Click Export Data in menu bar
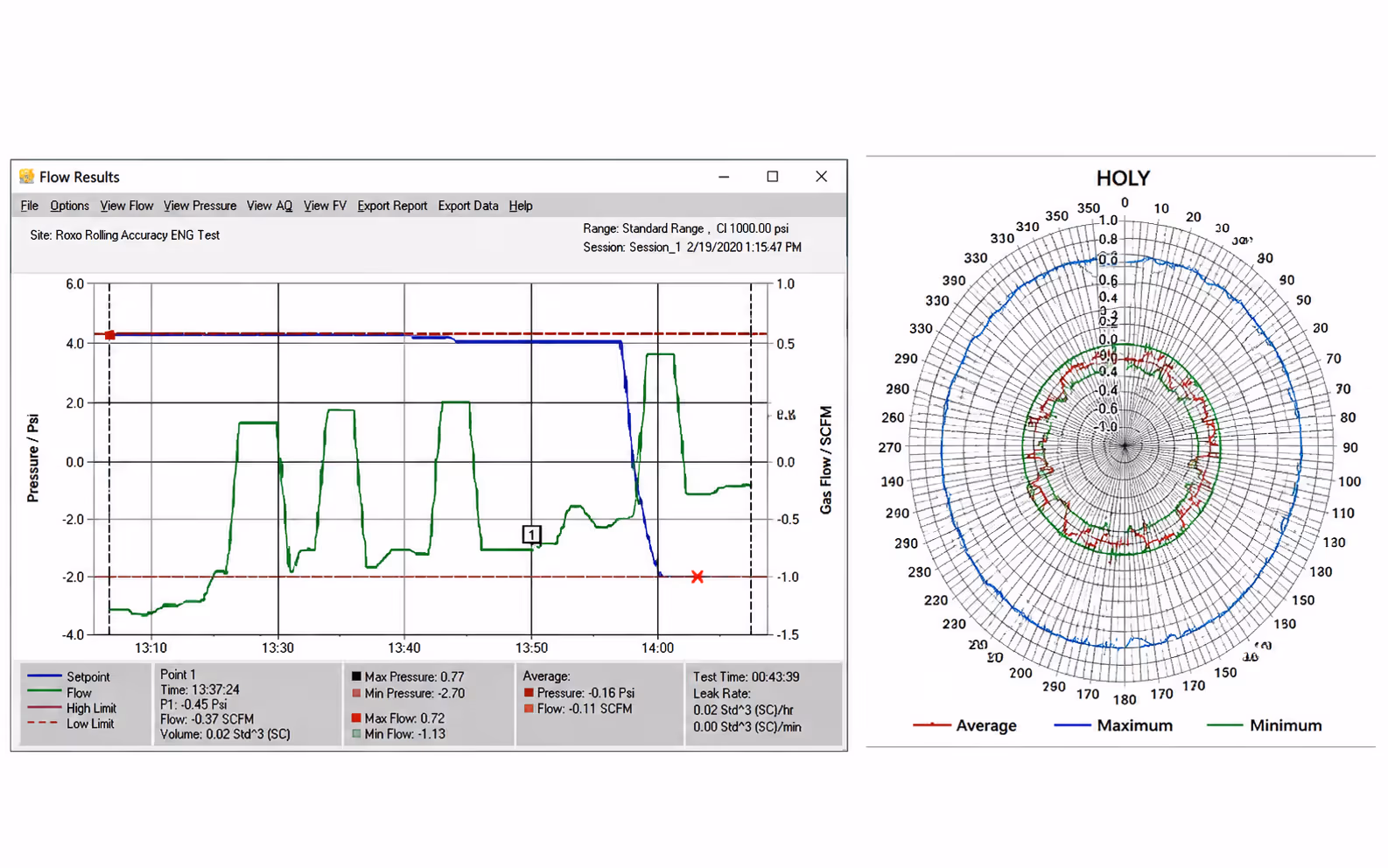This screenshot has width=1388, height=868. pyautogui.click(x=468, y=206)
